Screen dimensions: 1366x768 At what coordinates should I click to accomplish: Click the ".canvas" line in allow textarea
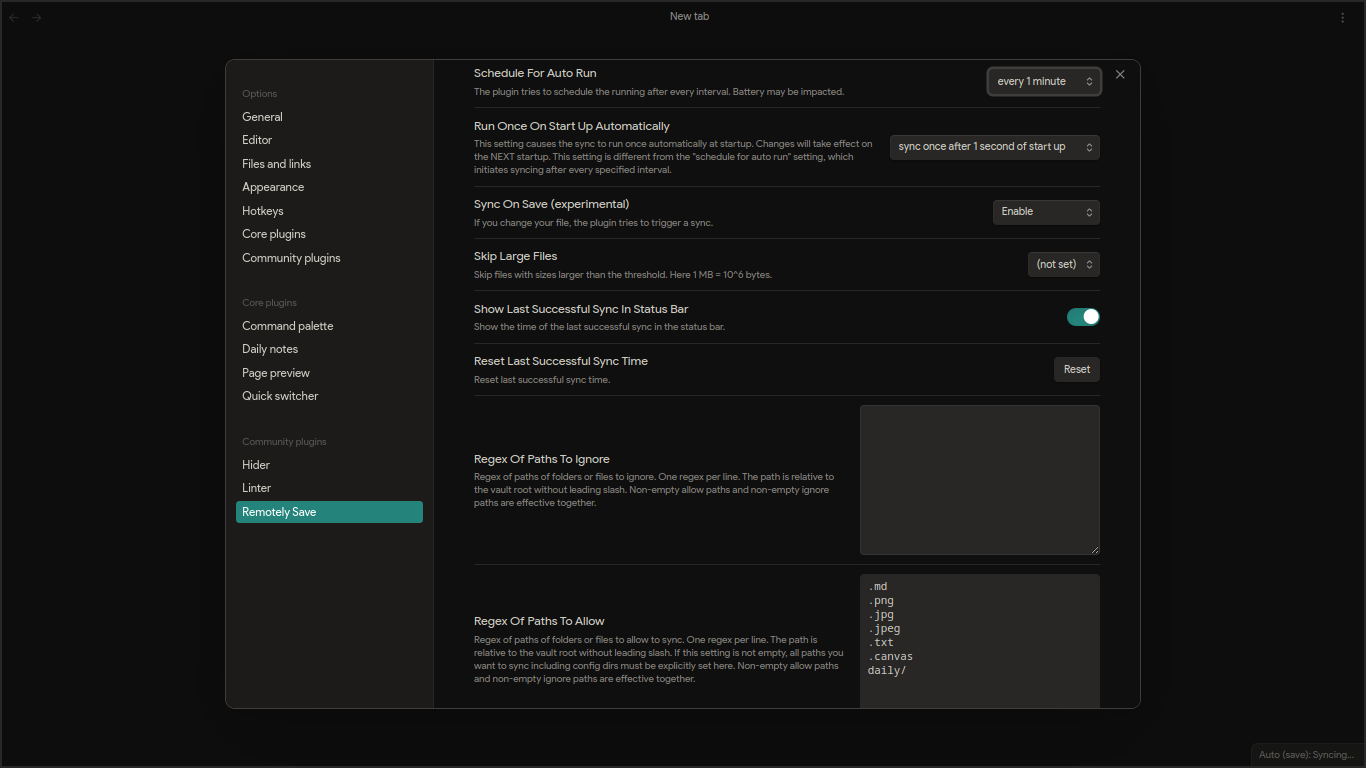coord(890,656)
